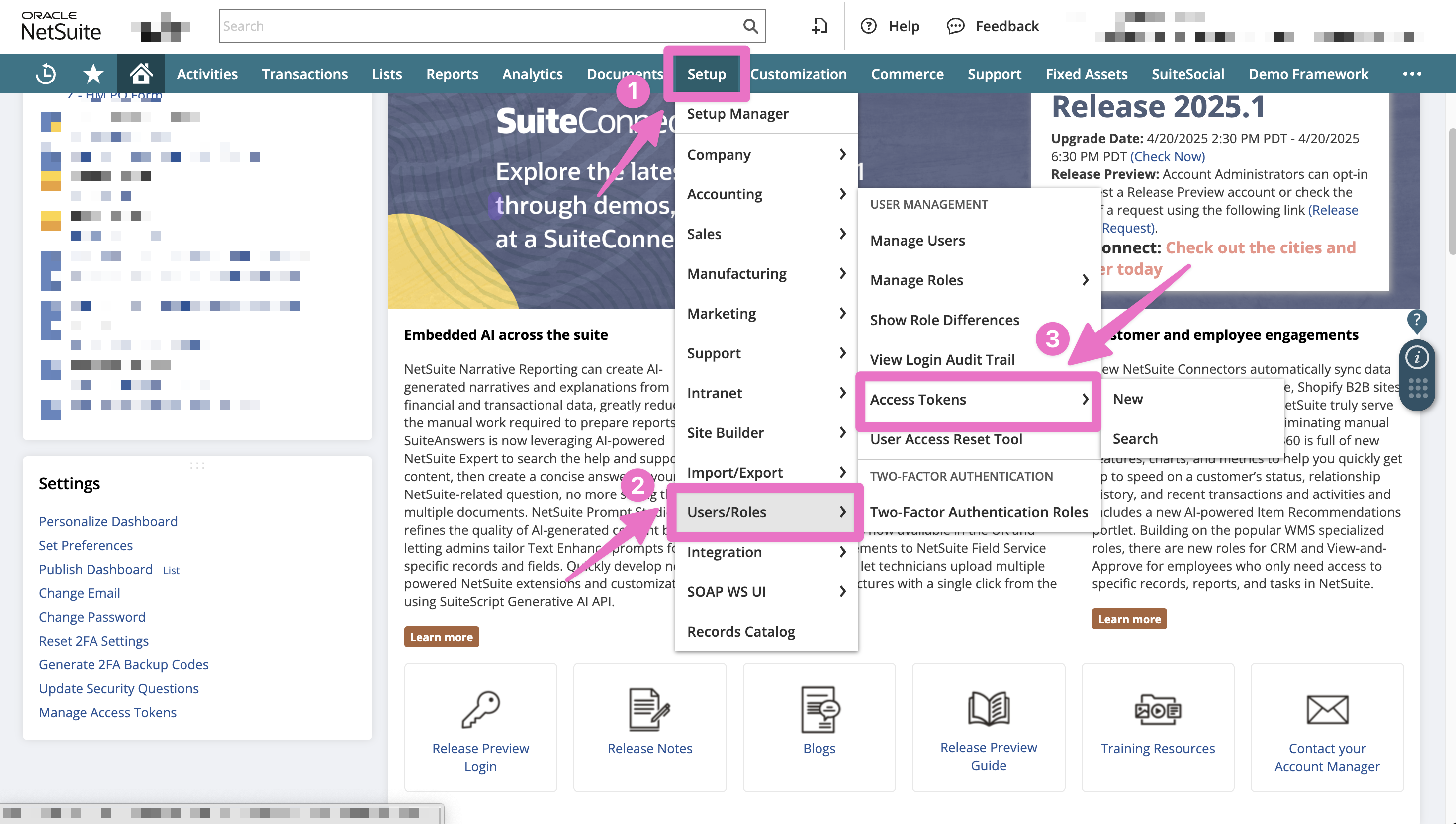Open the Shortcuts star icon
This screenshot has height=824, width=1456.
[x=93, y=74]
